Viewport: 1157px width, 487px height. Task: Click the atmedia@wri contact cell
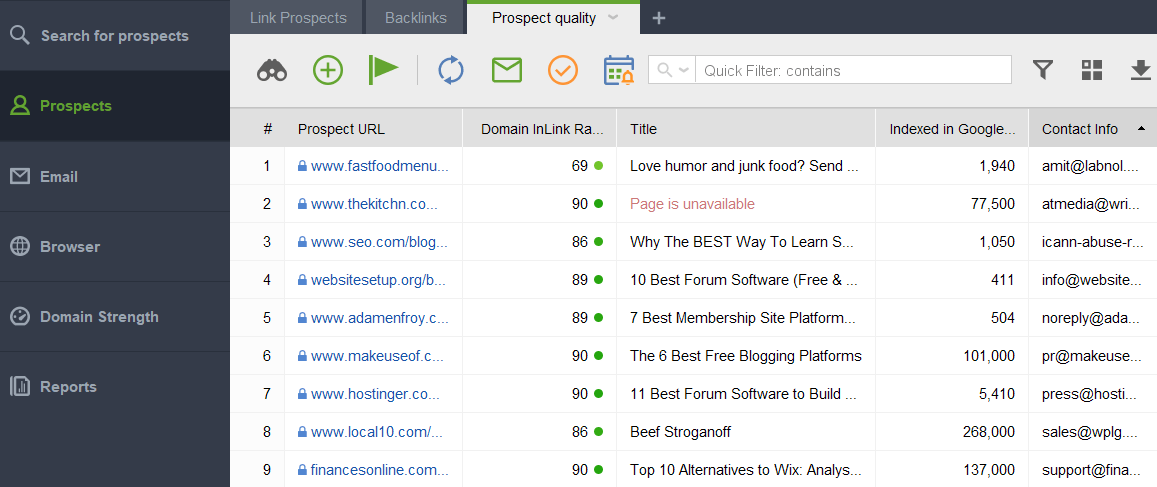(x=1093, y=204)
